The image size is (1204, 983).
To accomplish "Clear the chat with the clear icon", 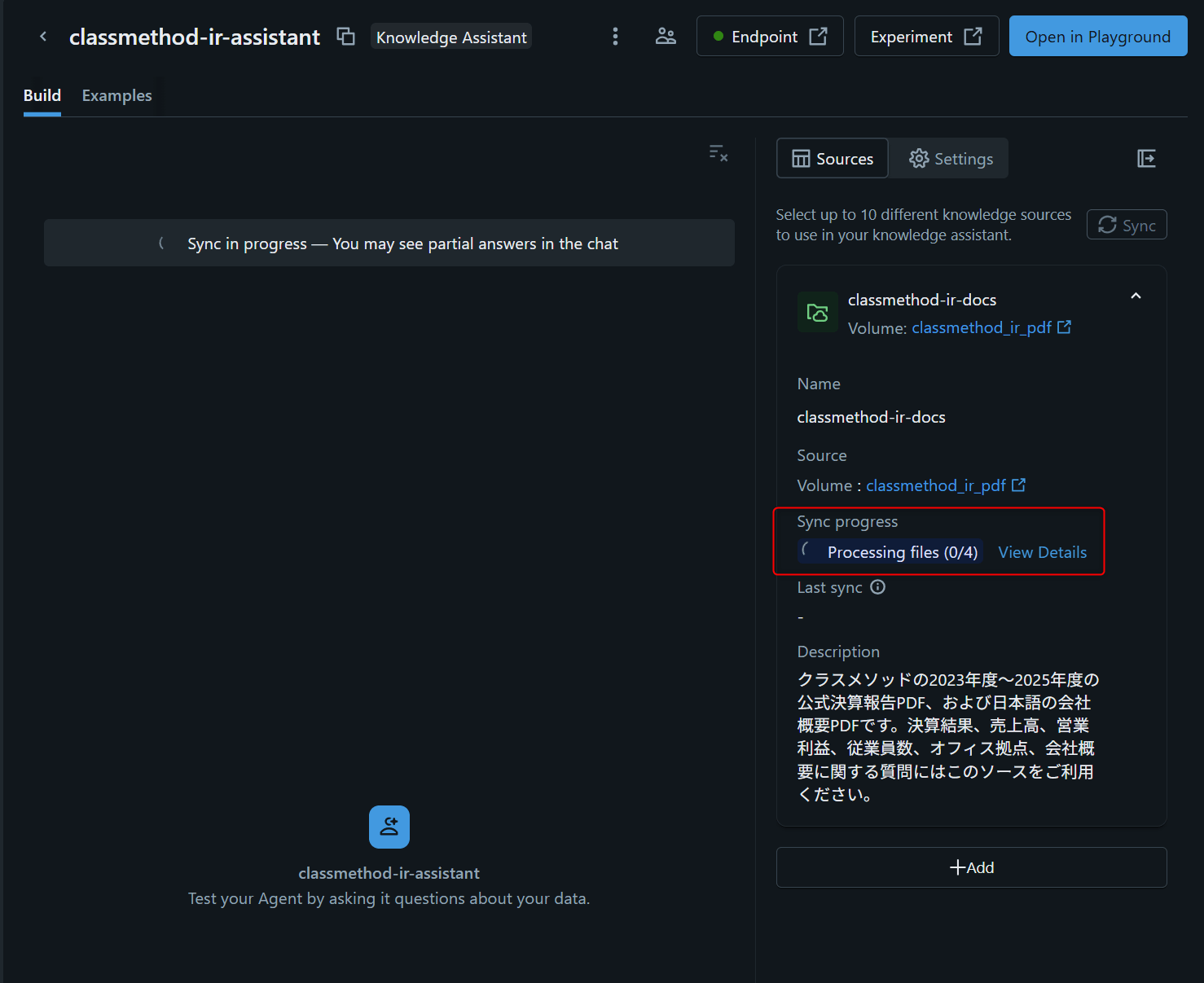I will point(718,153).
